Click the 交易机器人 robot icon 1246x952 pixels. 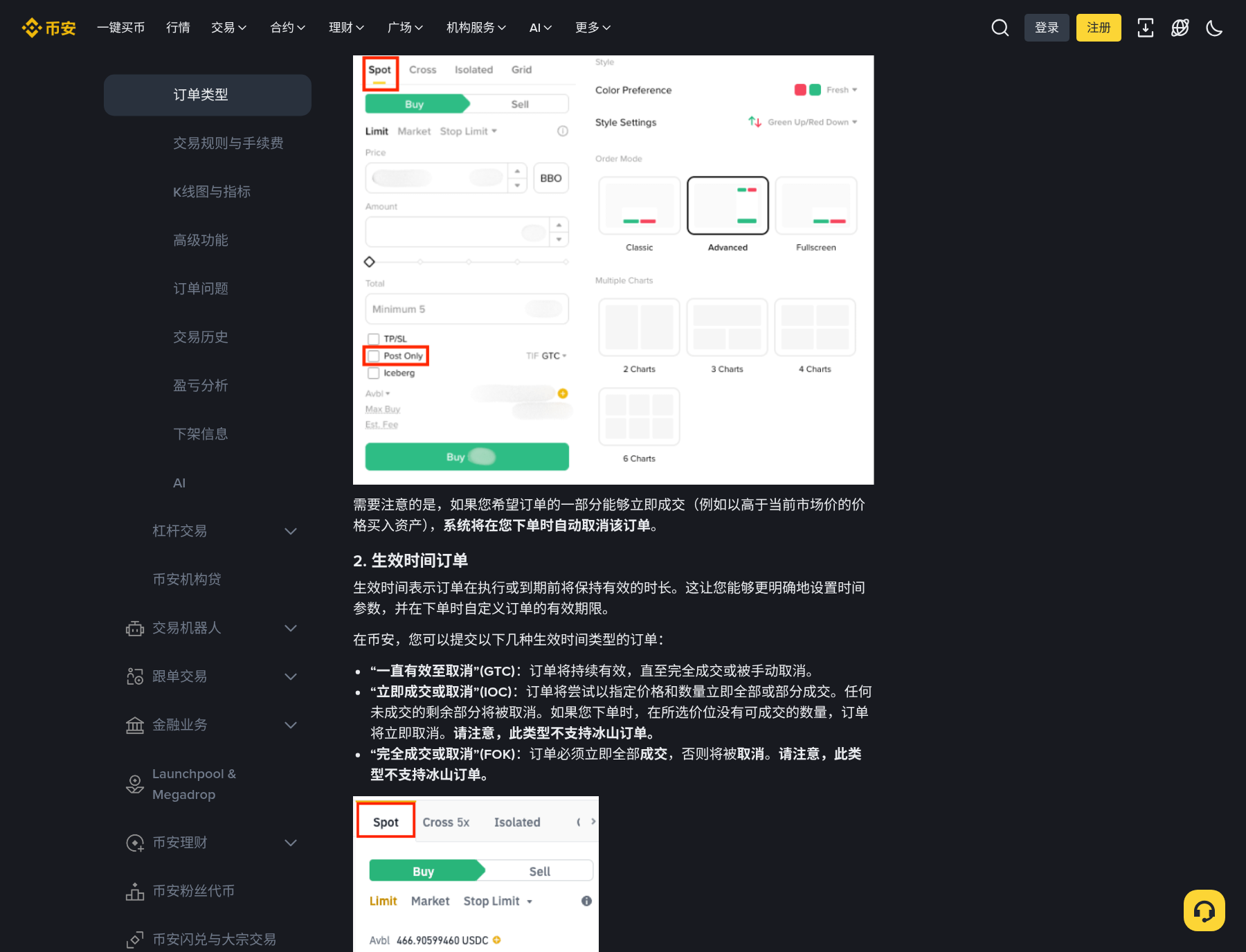(135, 628)
